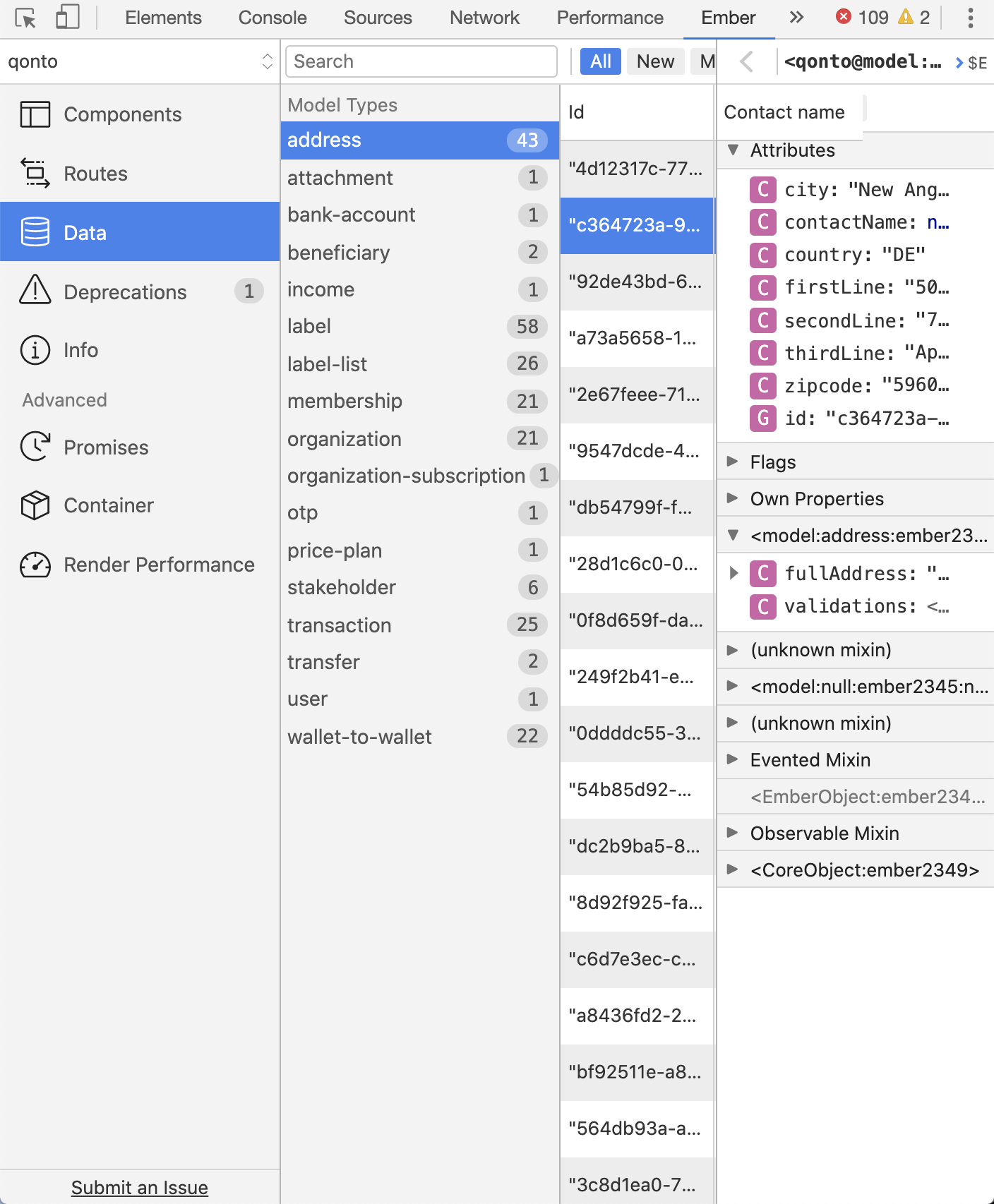This screenshot has height=1204, width=994.
Task: Expand the Observable Mixin section
Action: (733, 833)
